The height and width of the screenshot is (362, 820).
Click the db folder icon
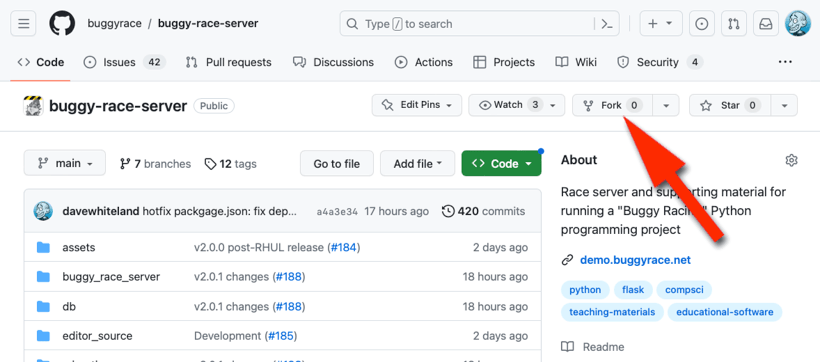43,307
